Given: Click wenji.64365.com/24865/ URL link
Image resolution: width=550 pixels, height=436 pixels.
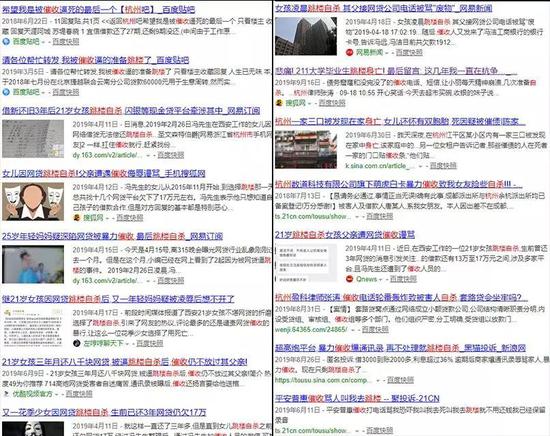Looking at the screenshot, I should pos(311,329).
